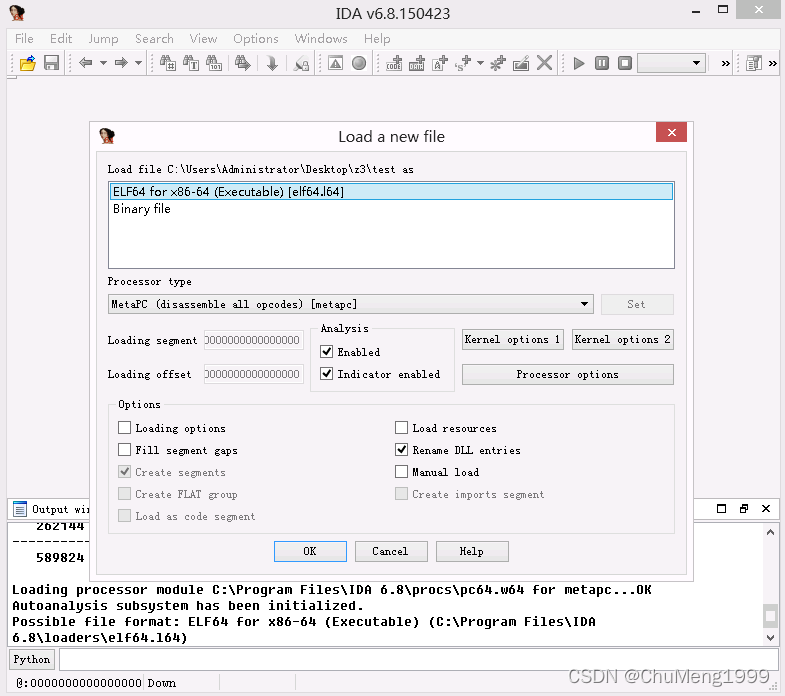Close the Load a new file dialog
This screenshot has width=785, height=696.
671,133
